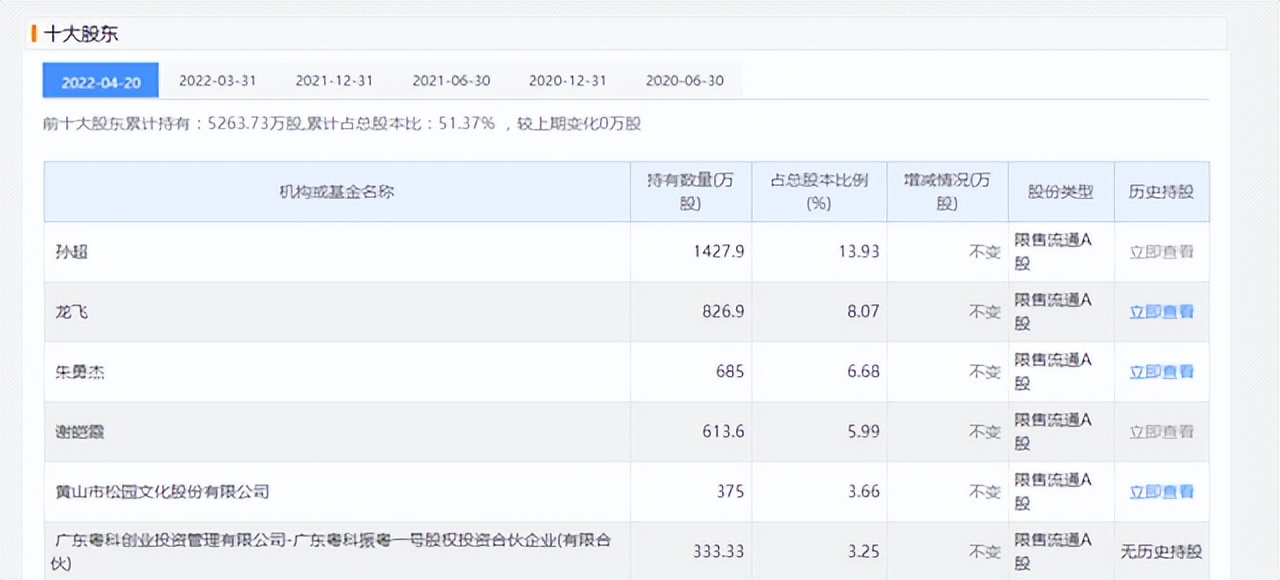Click the 占总股本比例(%) header
Viewport: 1280px width, 580px height.
pos(817,192)
